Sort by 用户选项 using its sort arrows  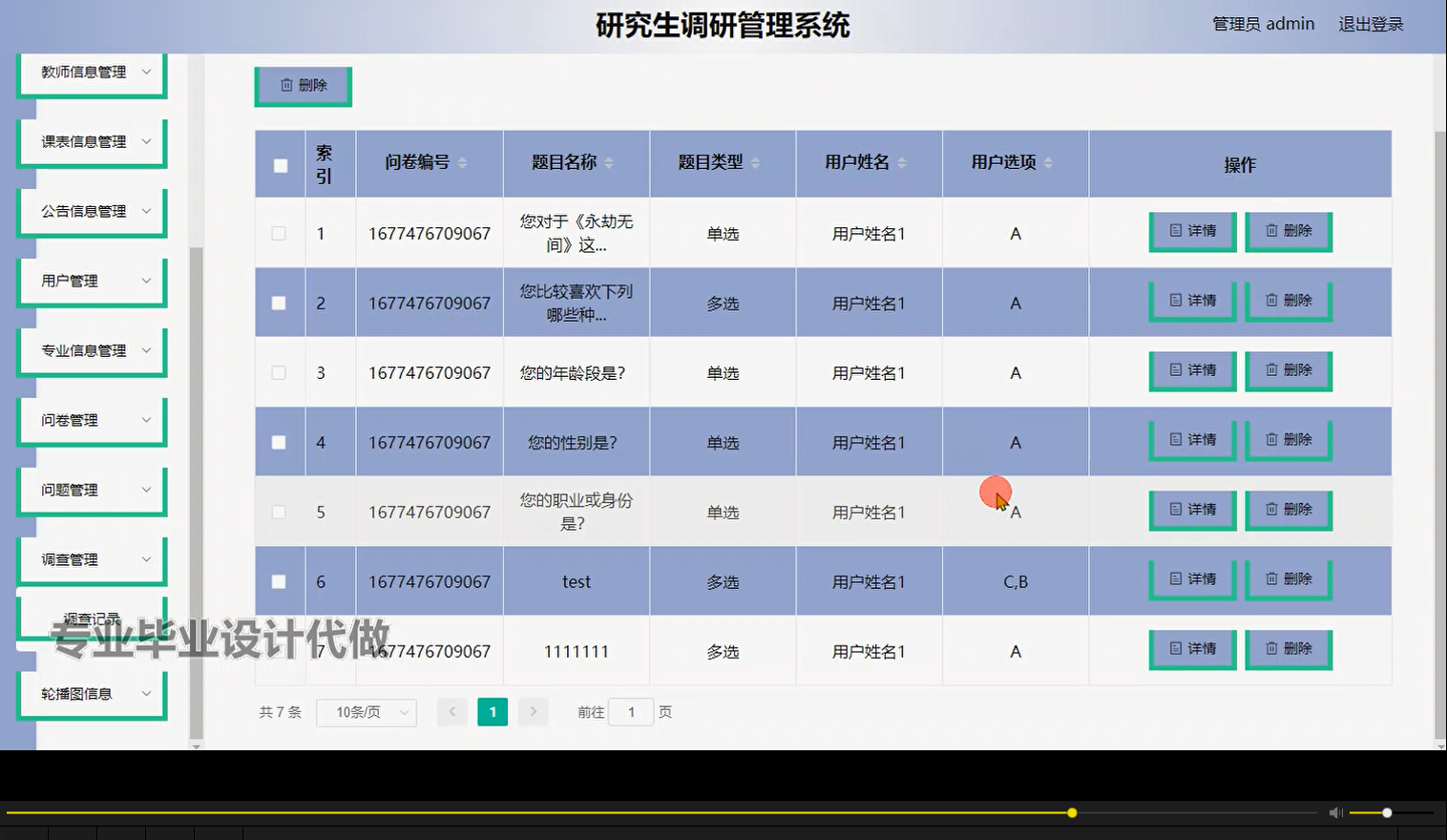coord(1048,163)
